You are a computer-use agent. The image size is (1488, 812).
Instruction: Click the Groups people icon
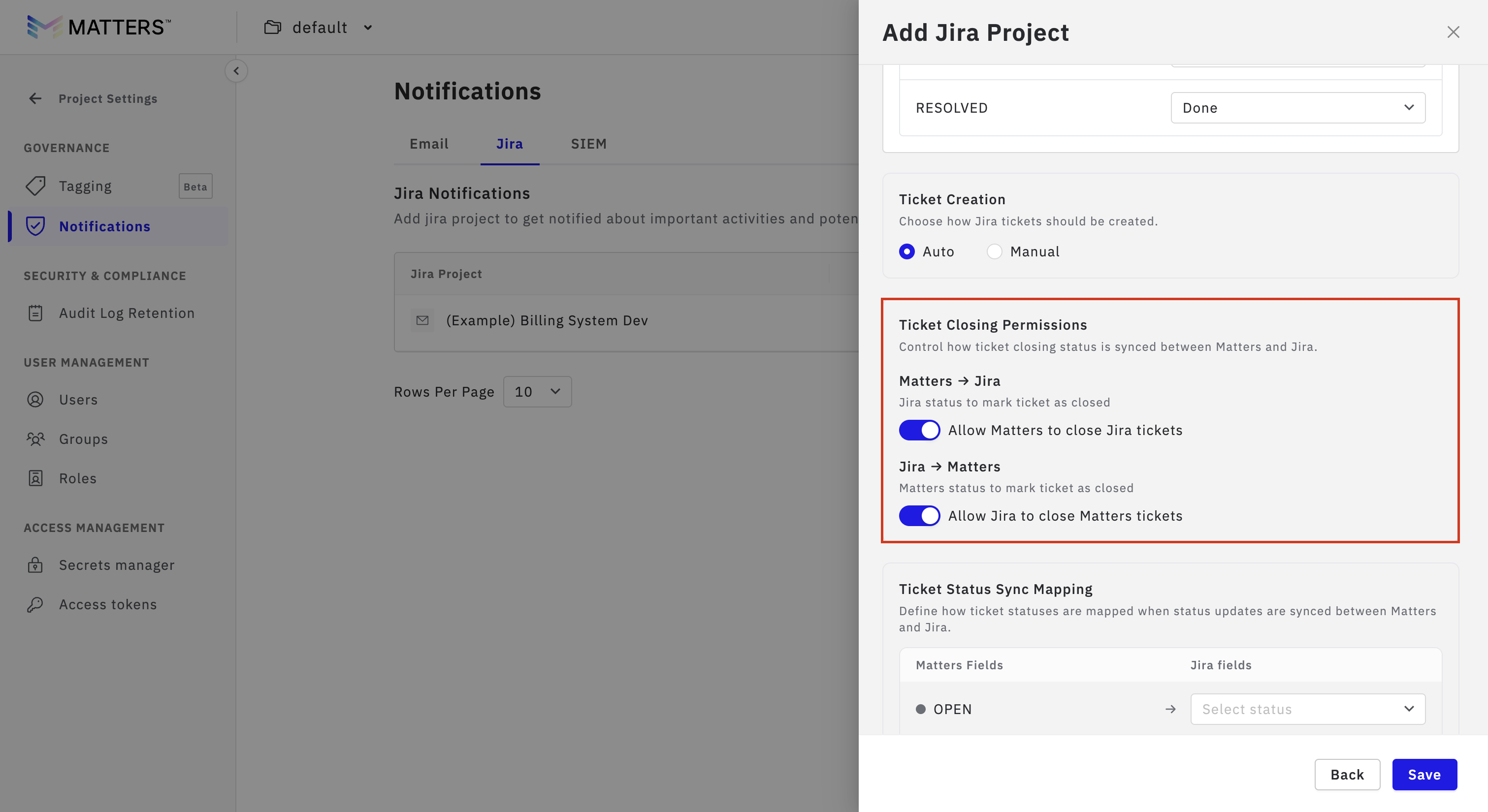[x=35, y=439]
